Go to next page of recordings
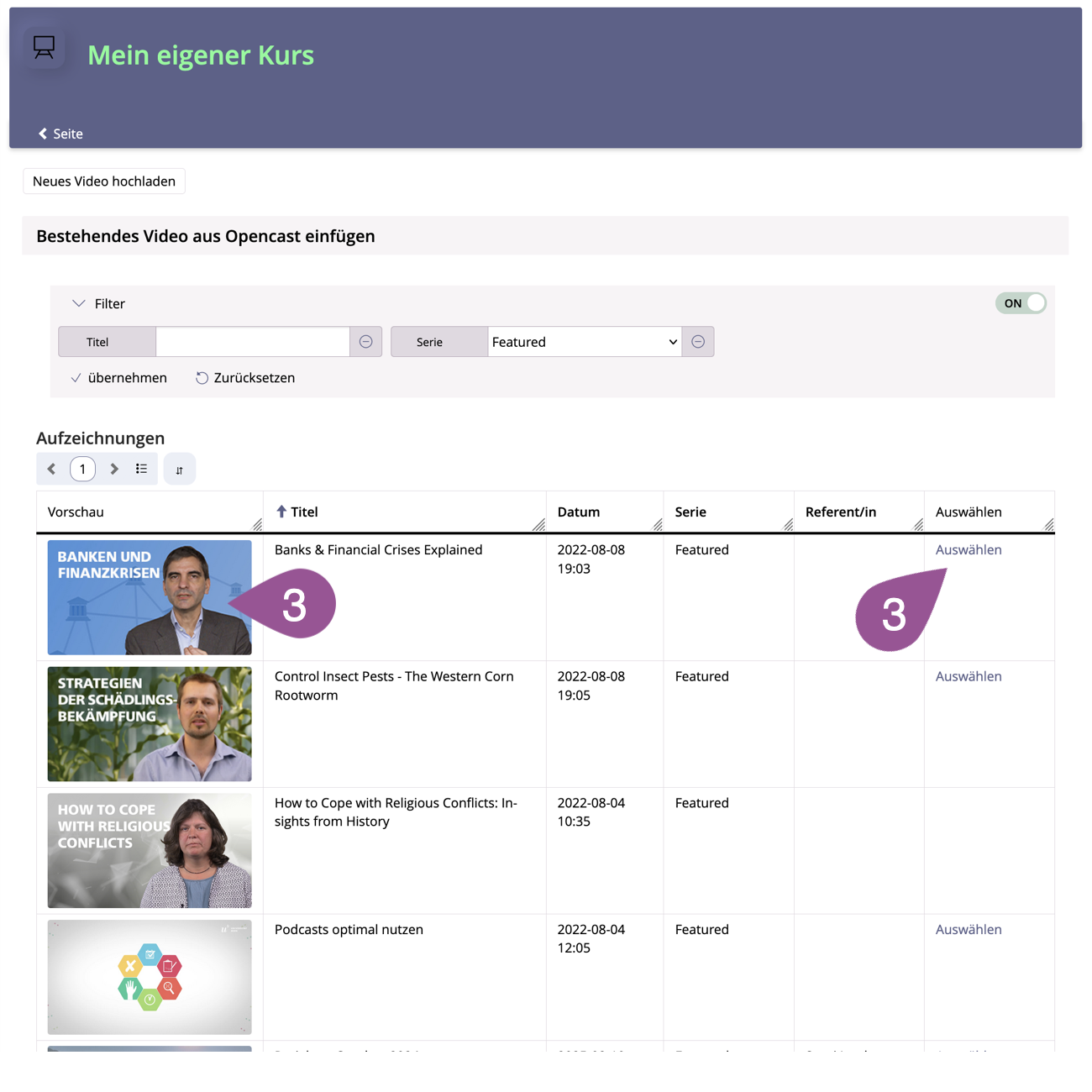The height and width of the screenshot is (1092, 1092). tap(114, 469)
